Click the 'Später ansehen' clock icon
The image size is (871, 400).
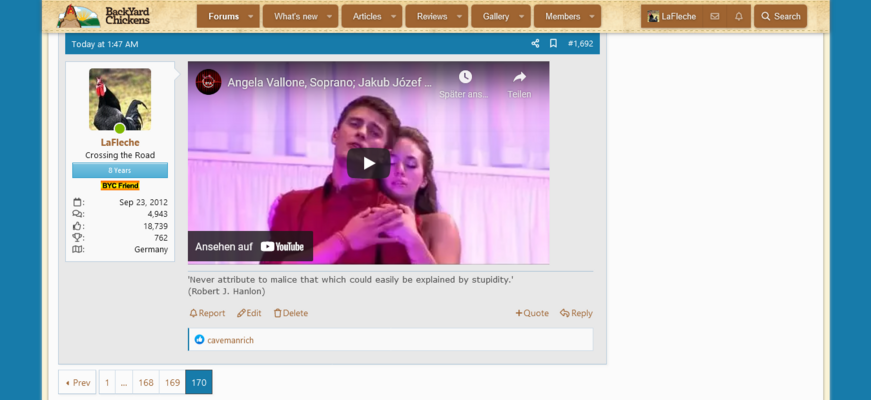[464, 77]
